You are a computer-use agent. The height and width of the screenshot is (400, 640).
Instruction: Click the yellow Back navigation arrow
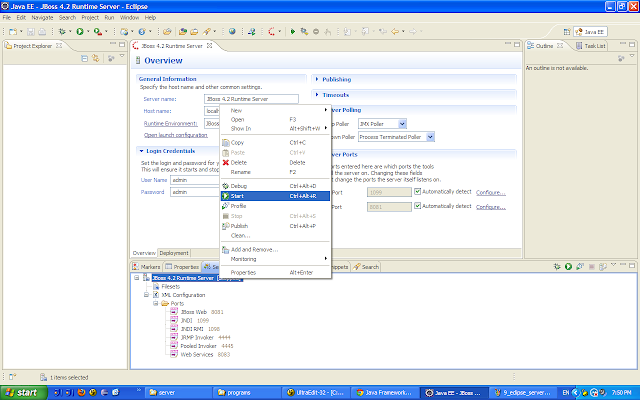[395, 31]
